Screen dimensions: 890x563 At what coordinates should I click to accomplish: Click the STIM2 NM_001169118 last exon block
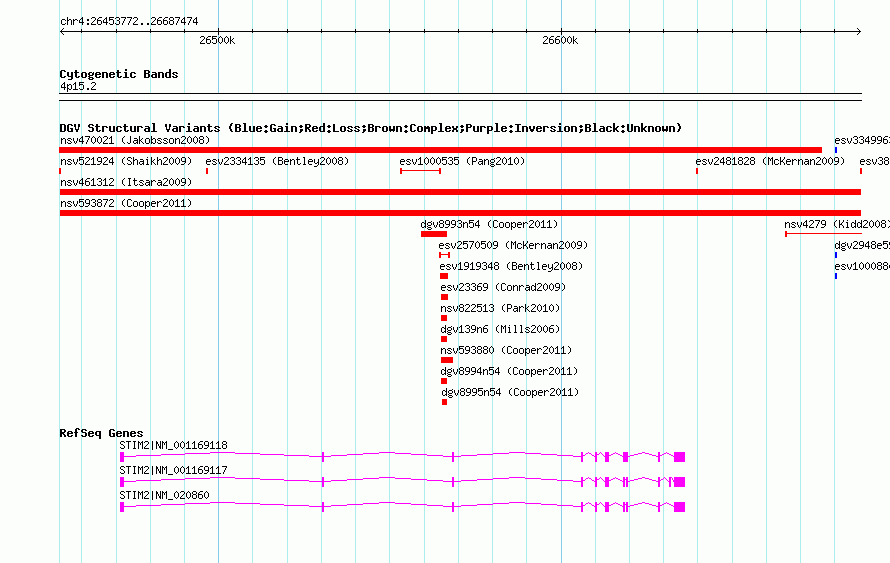click(x=679, y=457)
